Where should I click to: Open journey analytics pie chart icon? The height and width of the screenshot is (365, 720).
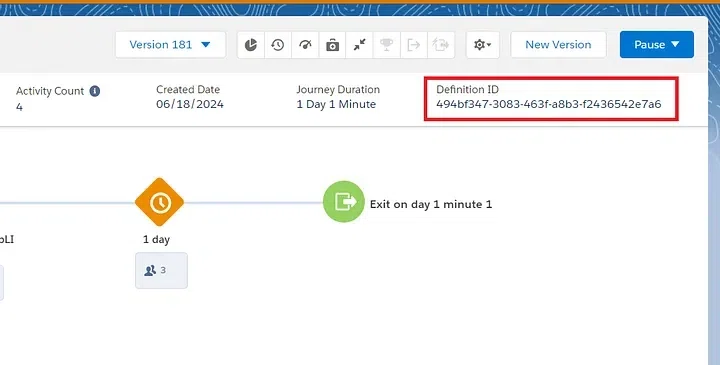tap(251, 45)
